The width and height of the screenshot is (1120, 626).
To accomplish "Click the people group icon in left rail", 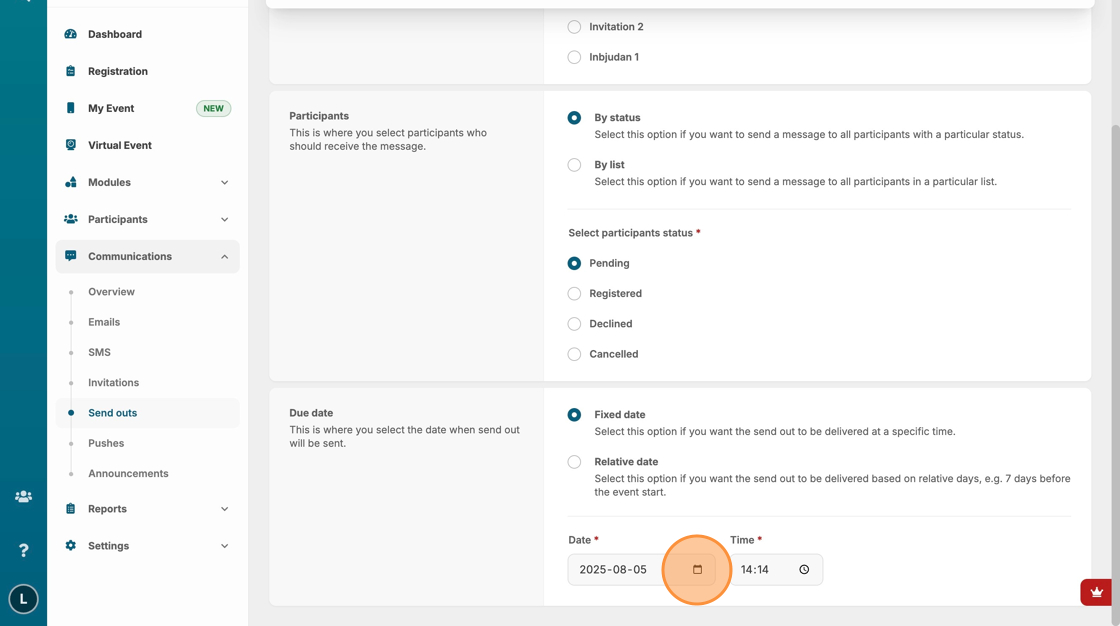I will coord(23,497).
